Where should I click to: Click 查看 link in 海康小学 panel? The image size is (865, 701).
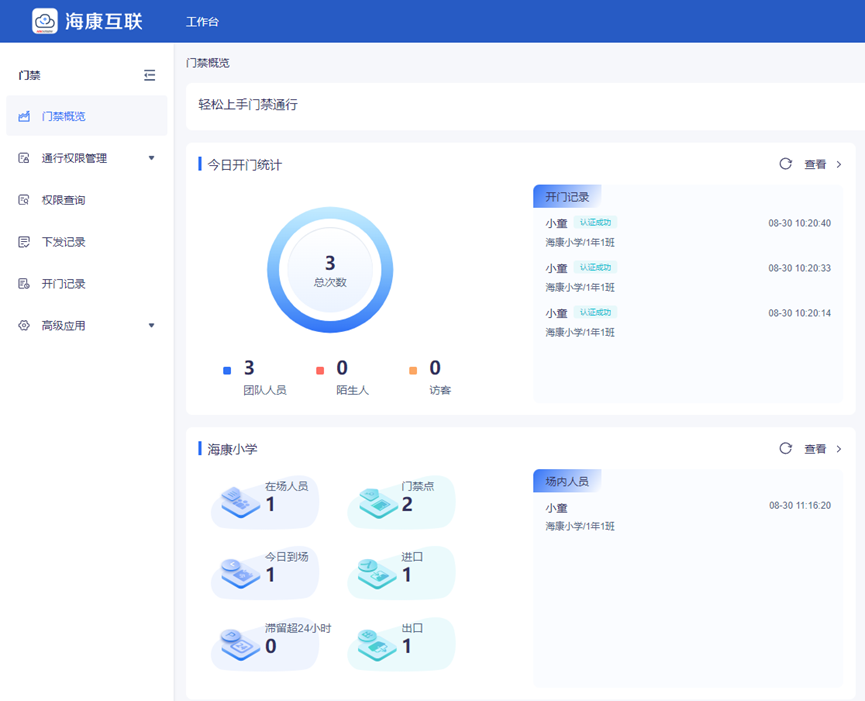click(x=815, y=449)
